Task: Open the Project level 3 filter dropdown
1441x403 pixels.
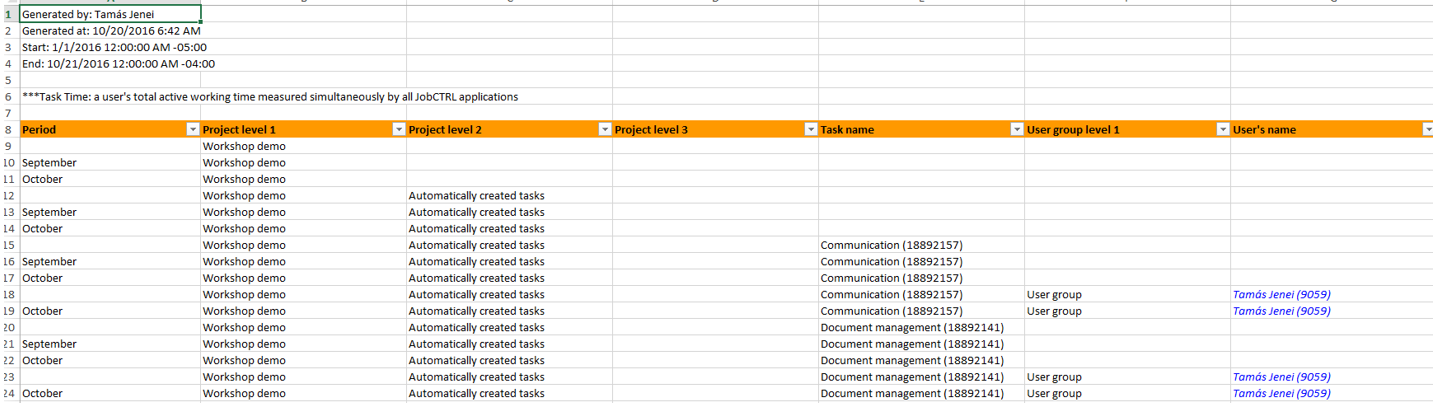Action: click(811, 130)
